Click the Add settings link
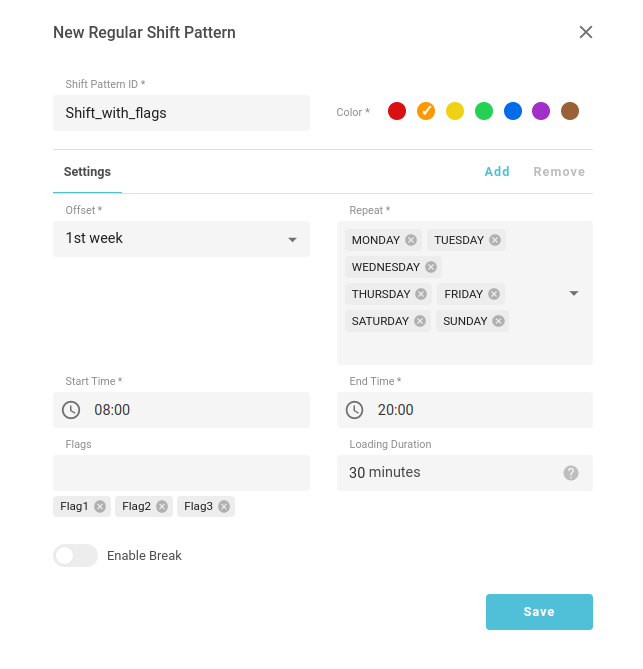 click(x=497, y=172)
